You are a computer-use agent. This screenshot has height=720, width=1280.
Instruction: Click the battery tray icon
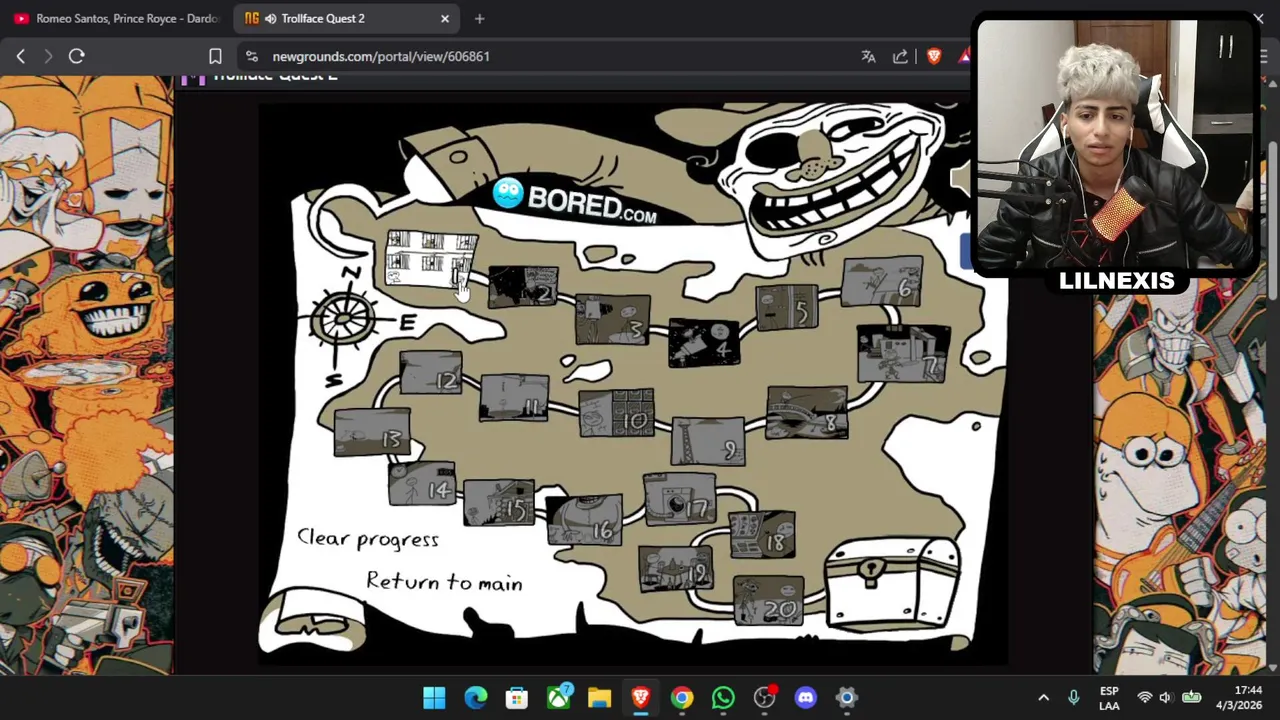coord(1191,697)
